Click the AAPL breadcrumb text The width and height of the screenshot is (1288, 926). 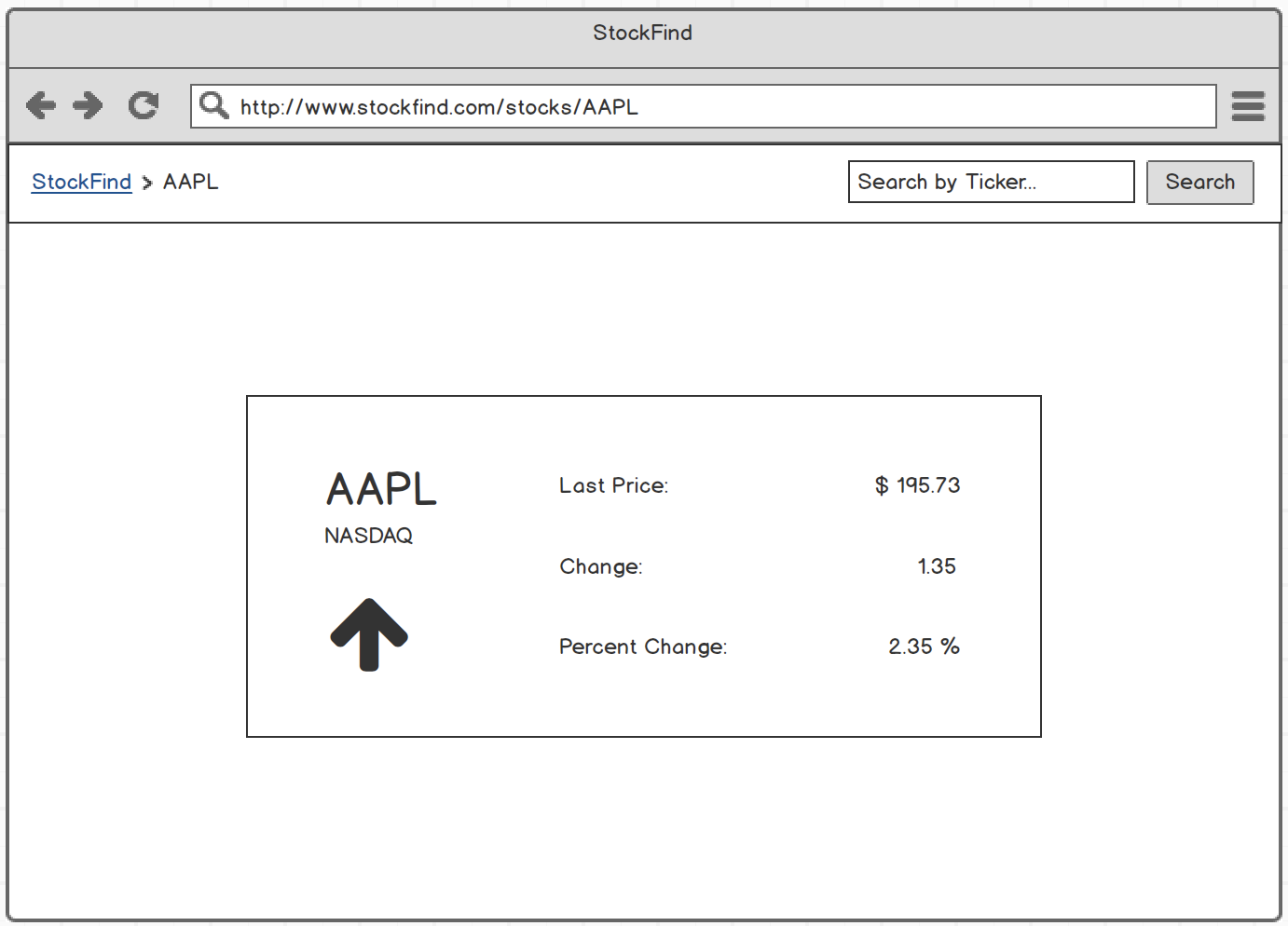(191, 182)
